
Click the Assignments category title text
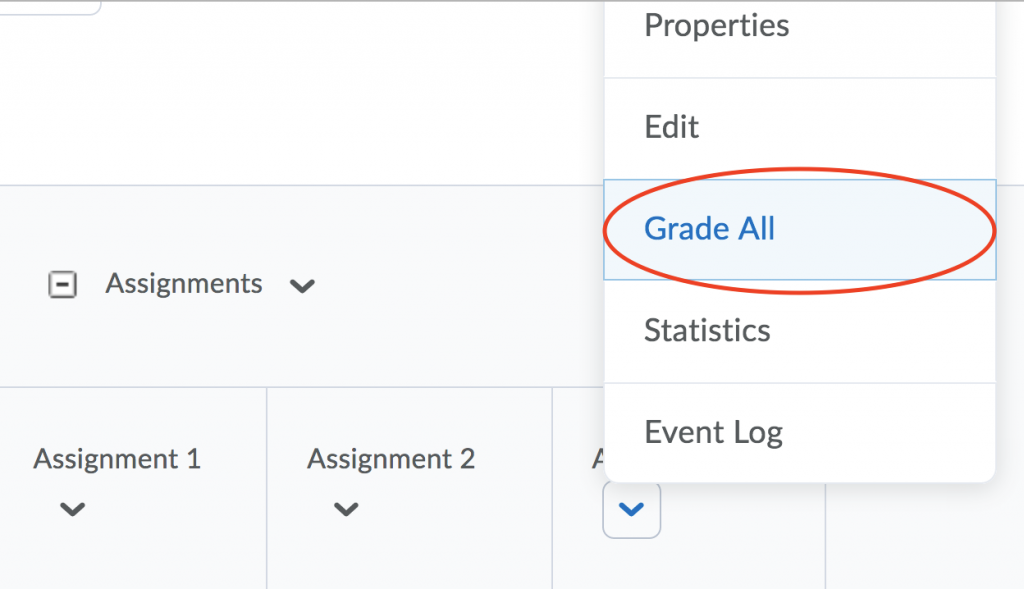coord(183,285)
